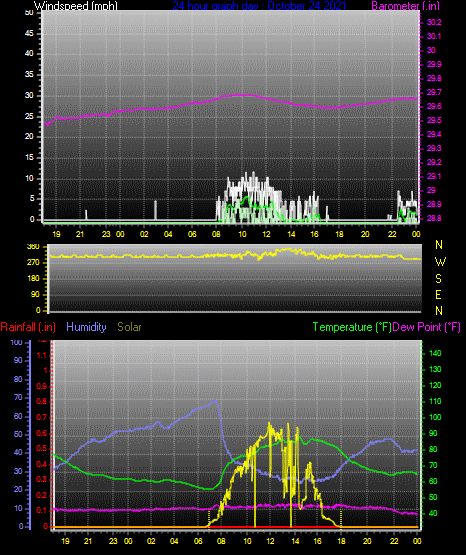
Task: Click the '29.9' barometer axis value
Action: pos(434,64)
